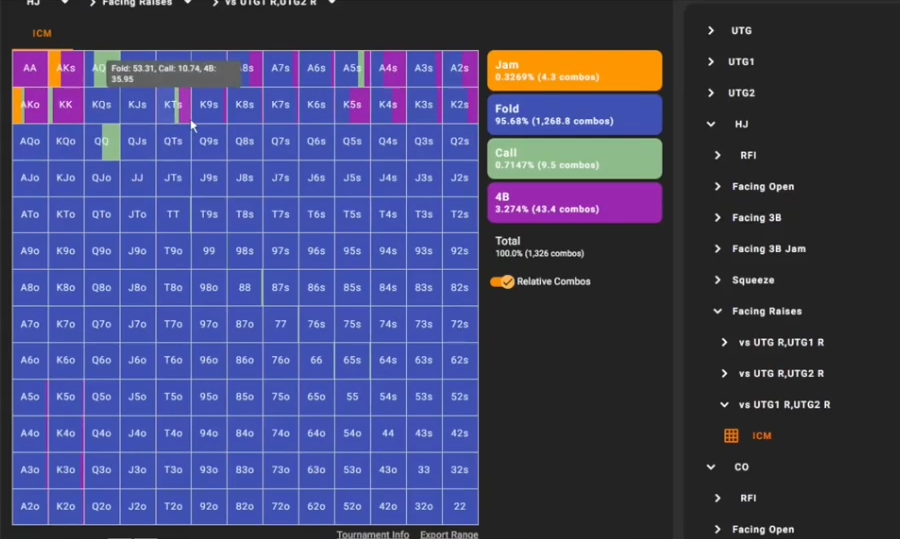Select the 77 hand cell
Image resolution: width=900 pixels, height=539 pixels.
(x=280, y=324)
